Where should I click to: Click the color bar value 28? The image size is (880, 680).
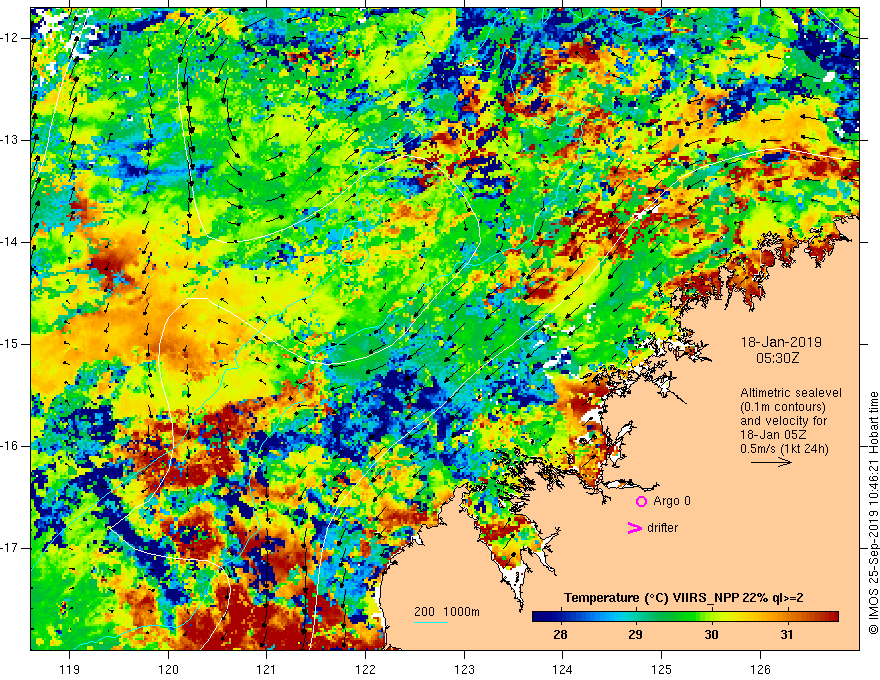coord(560,635)
